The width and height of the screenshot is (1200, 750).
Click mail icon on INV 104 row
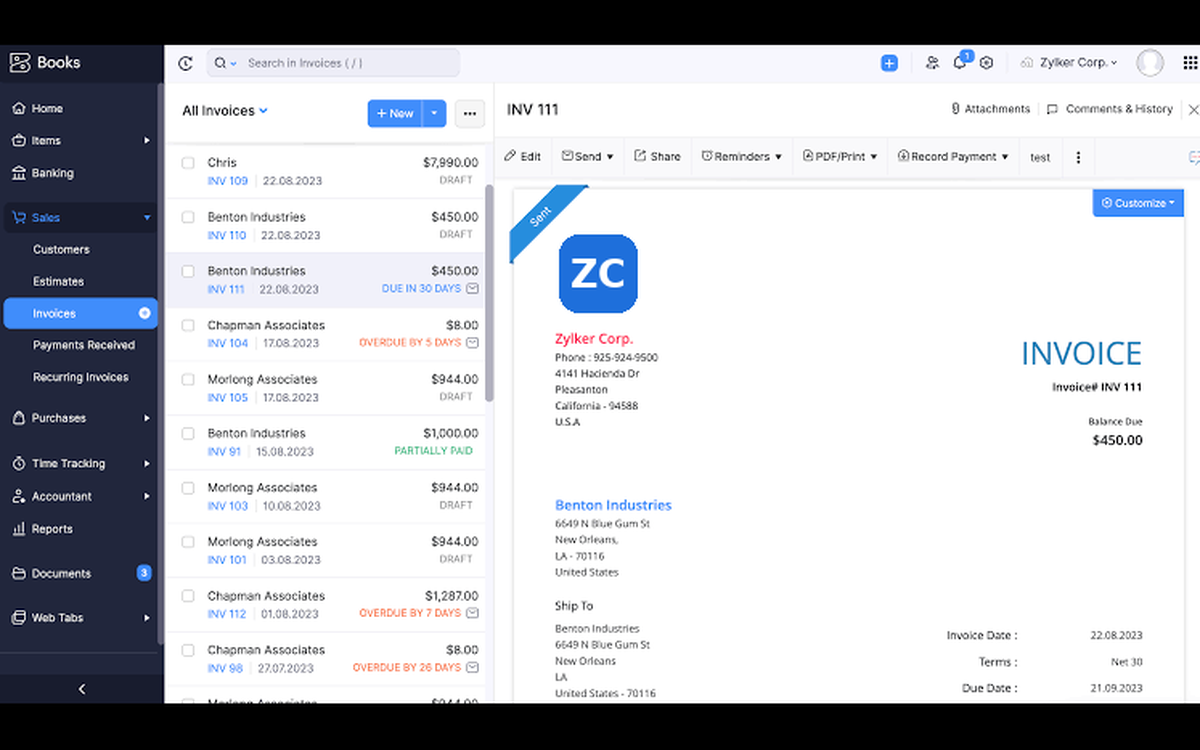(473, 343)
